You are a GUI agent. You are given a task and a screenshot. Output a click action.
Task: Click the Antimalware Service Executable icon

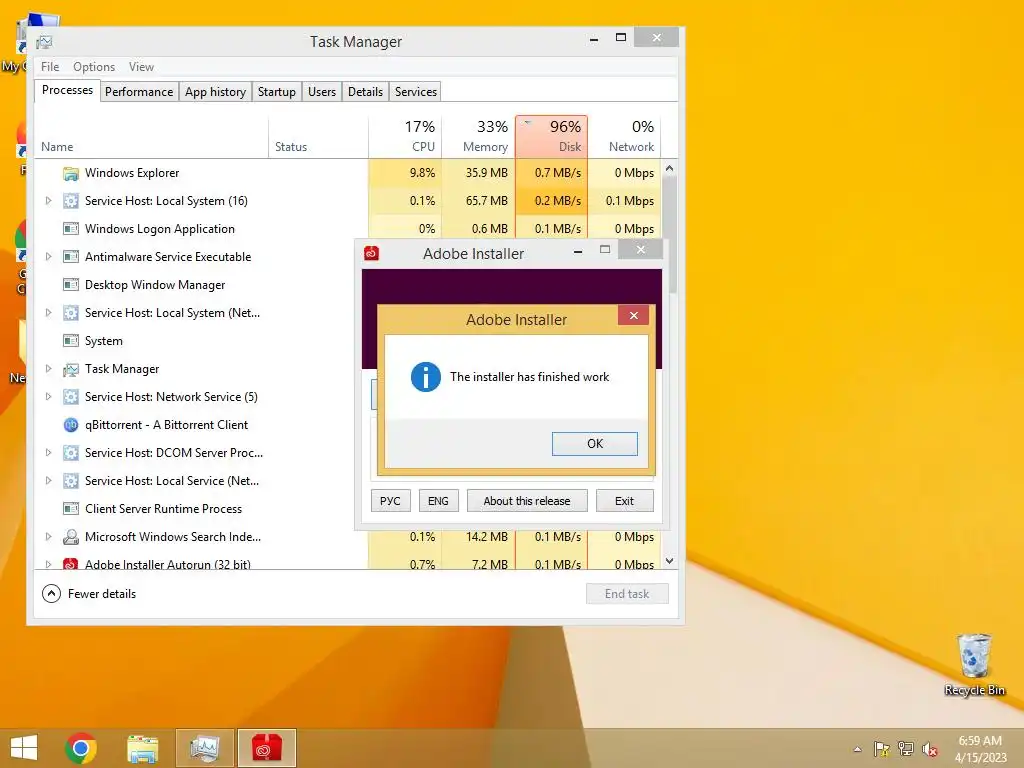(x=71, y=257)
